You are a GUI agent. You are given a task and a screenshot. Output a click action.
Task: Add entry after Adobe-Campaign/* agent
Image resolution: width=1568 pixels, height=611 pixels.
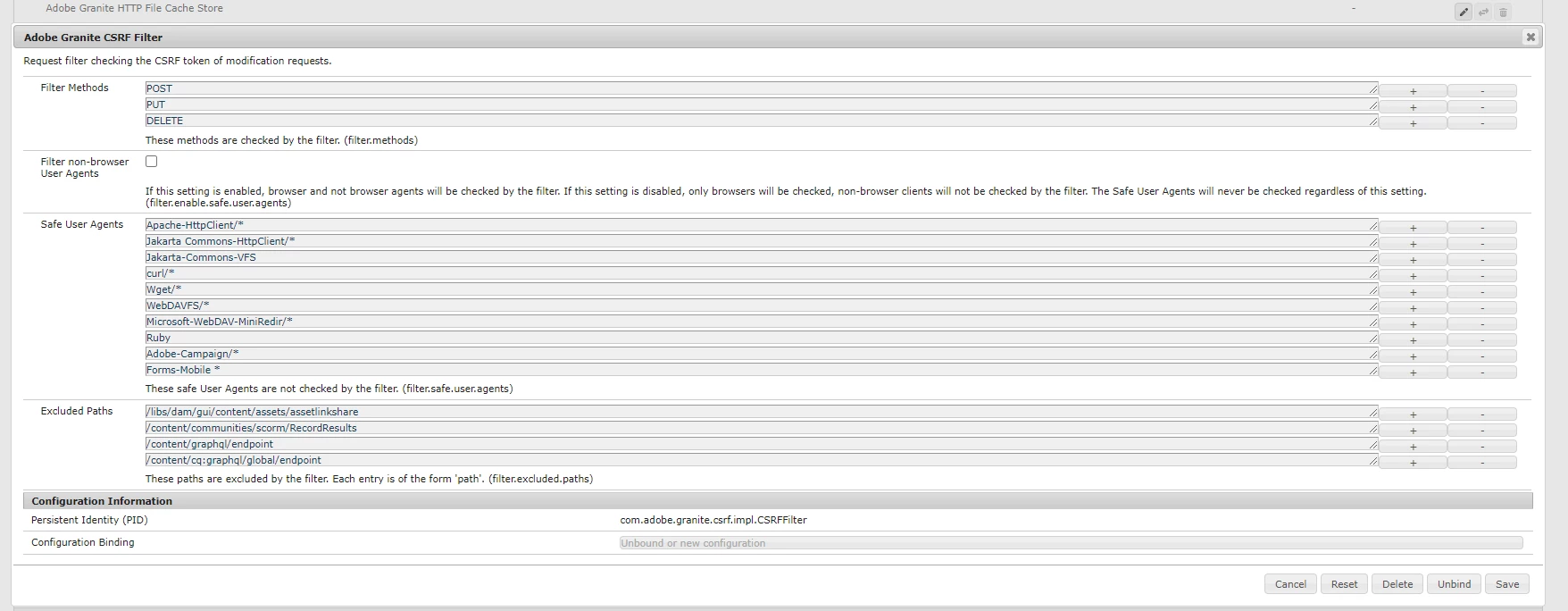1413,356
